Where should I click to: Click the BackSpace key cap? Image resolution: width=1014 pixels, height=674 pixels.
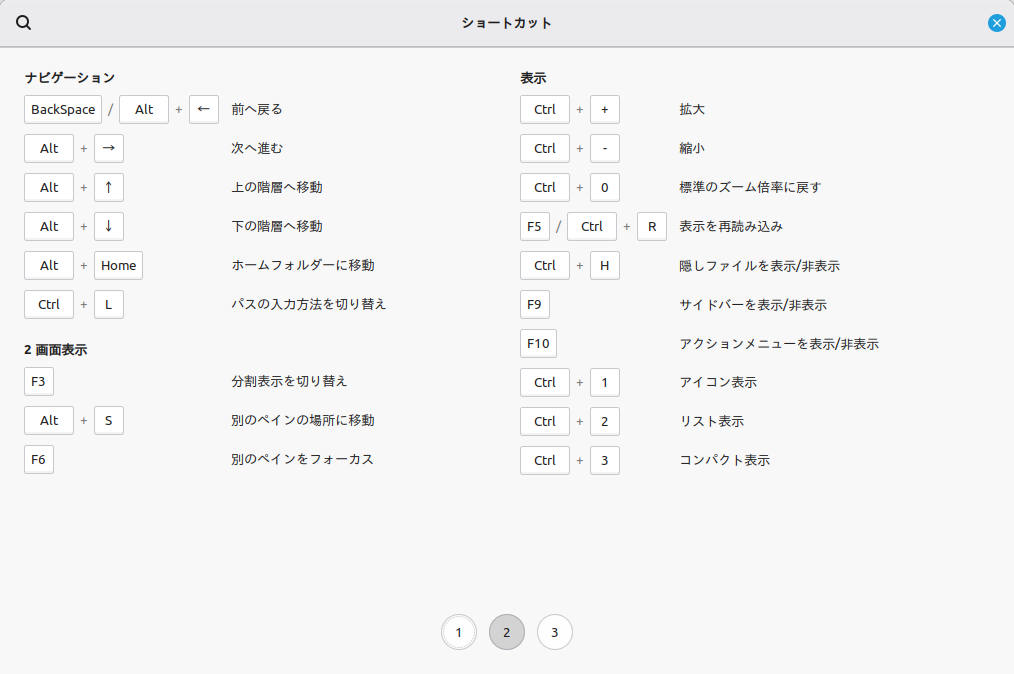tap(63, 109)
